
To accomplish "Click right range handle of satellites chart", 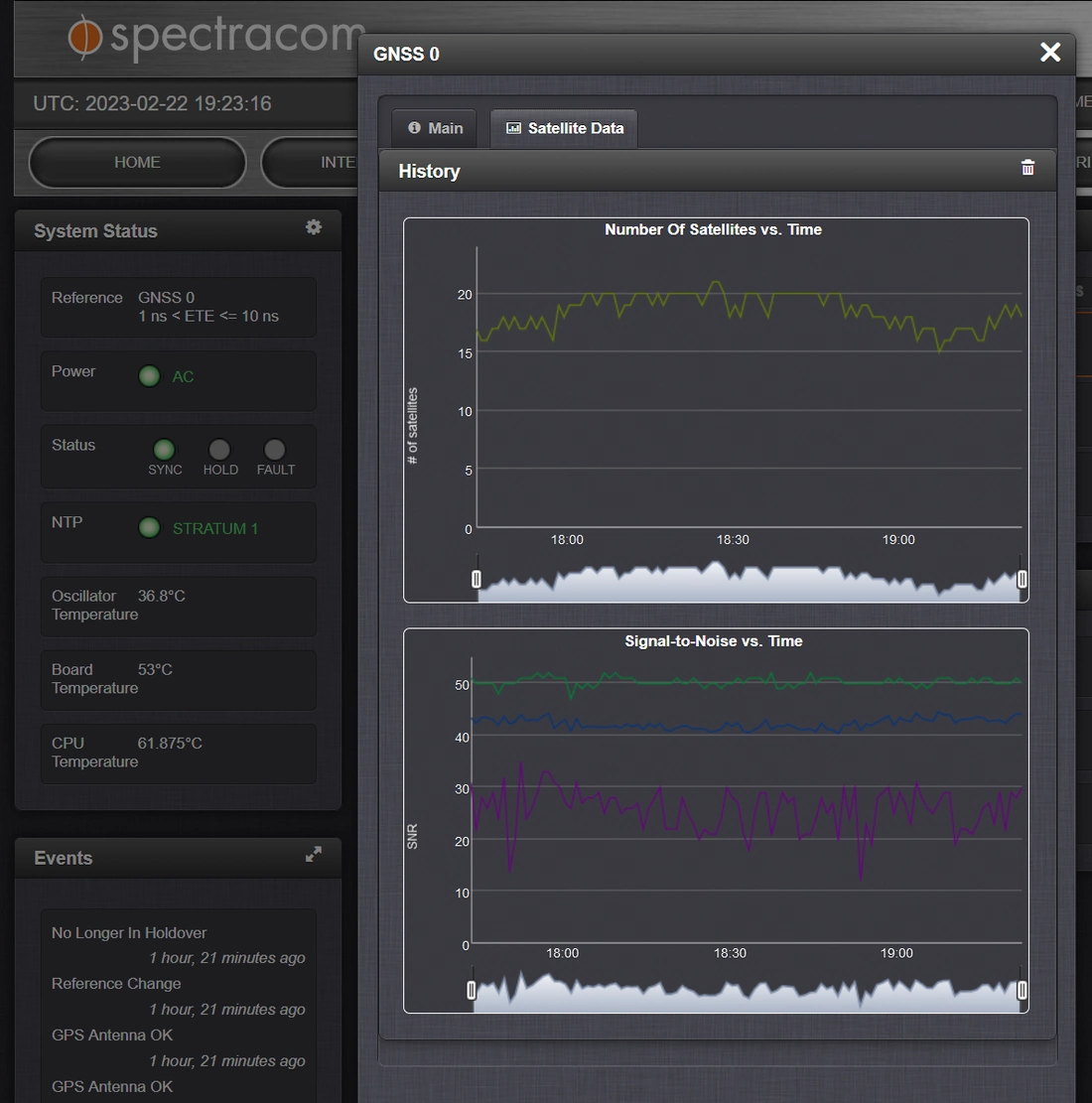I will 1022,579.
